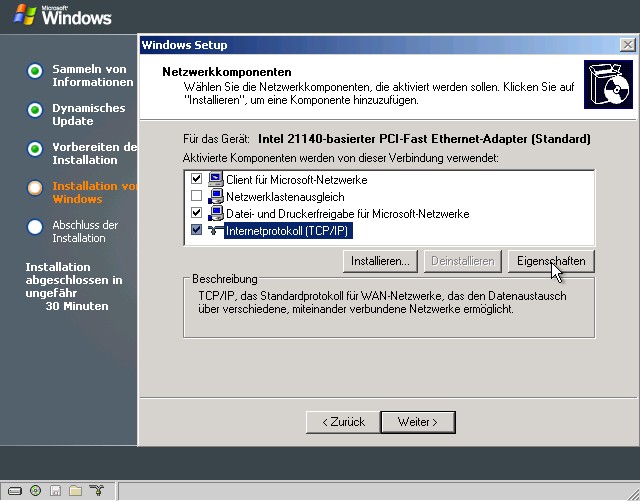Click the hard disk icon in status bar

14,491
